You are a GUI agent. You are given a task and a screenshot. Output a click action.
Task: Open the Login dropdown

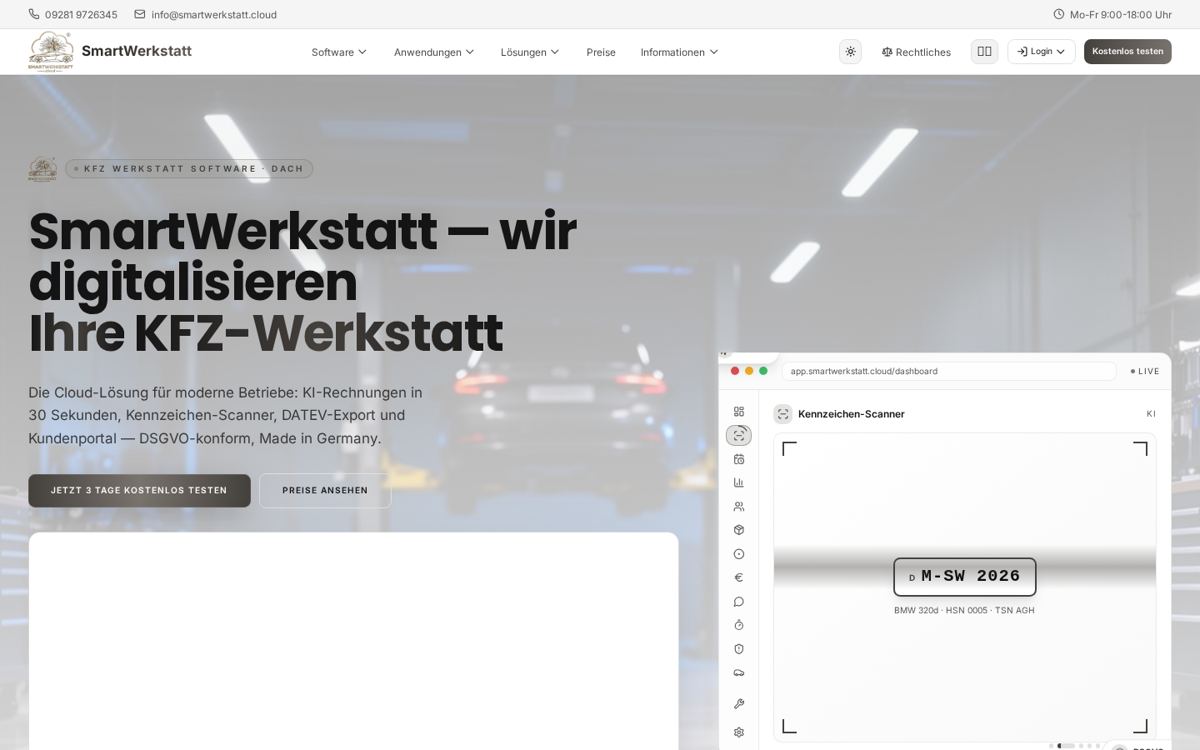pyautogui.click(x=1041, y=51)
